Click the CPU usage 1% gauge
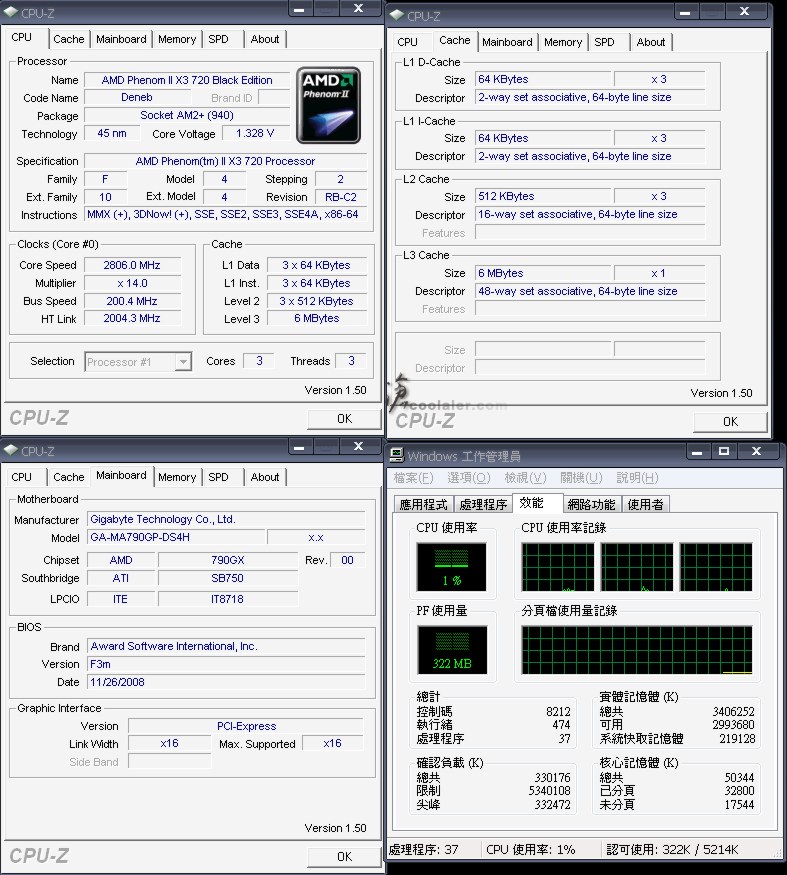 point(452,566)
